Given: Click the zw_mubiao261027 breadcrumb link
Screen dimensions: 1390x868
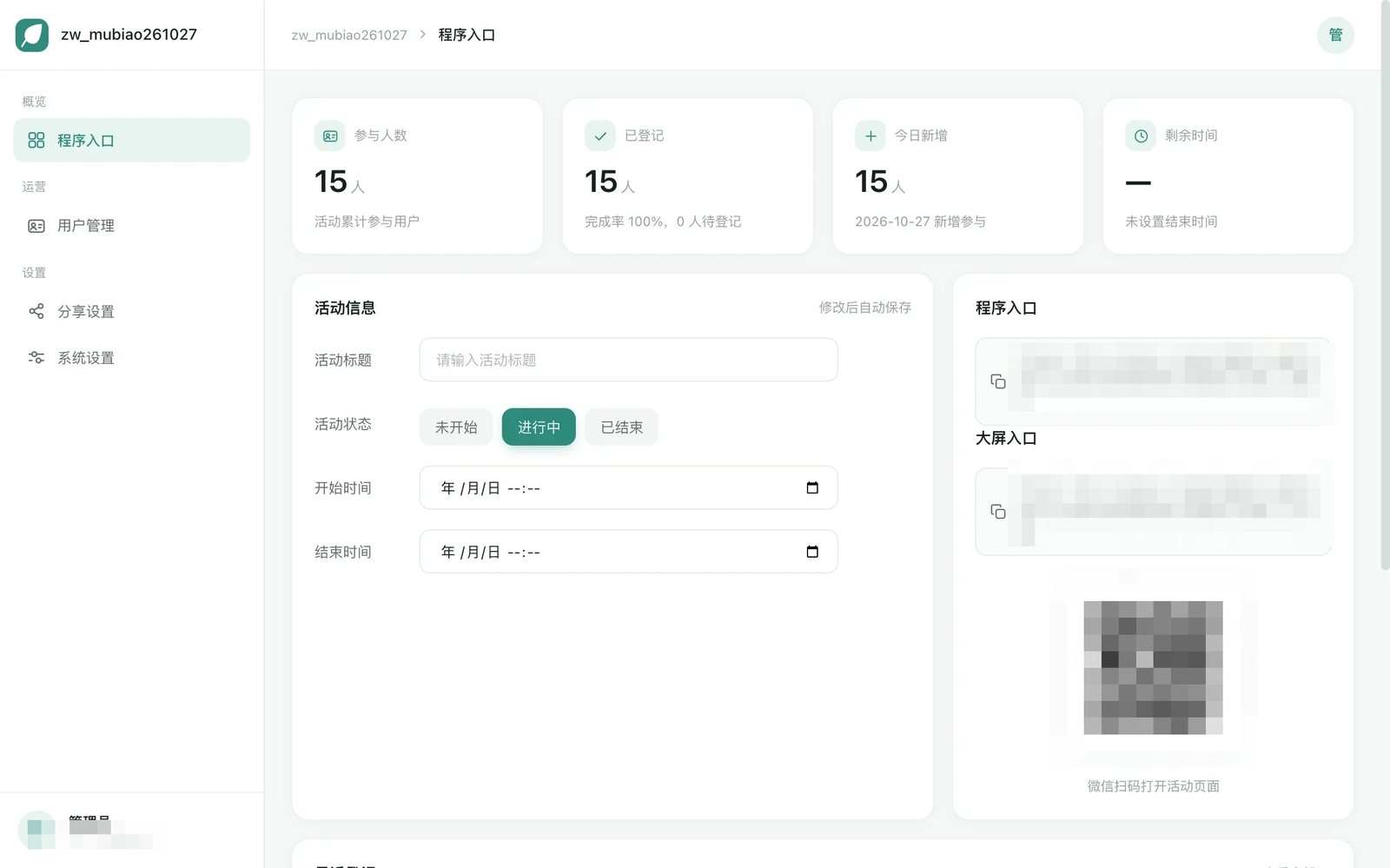Looking at the screenshot, I should click(349, 35).
